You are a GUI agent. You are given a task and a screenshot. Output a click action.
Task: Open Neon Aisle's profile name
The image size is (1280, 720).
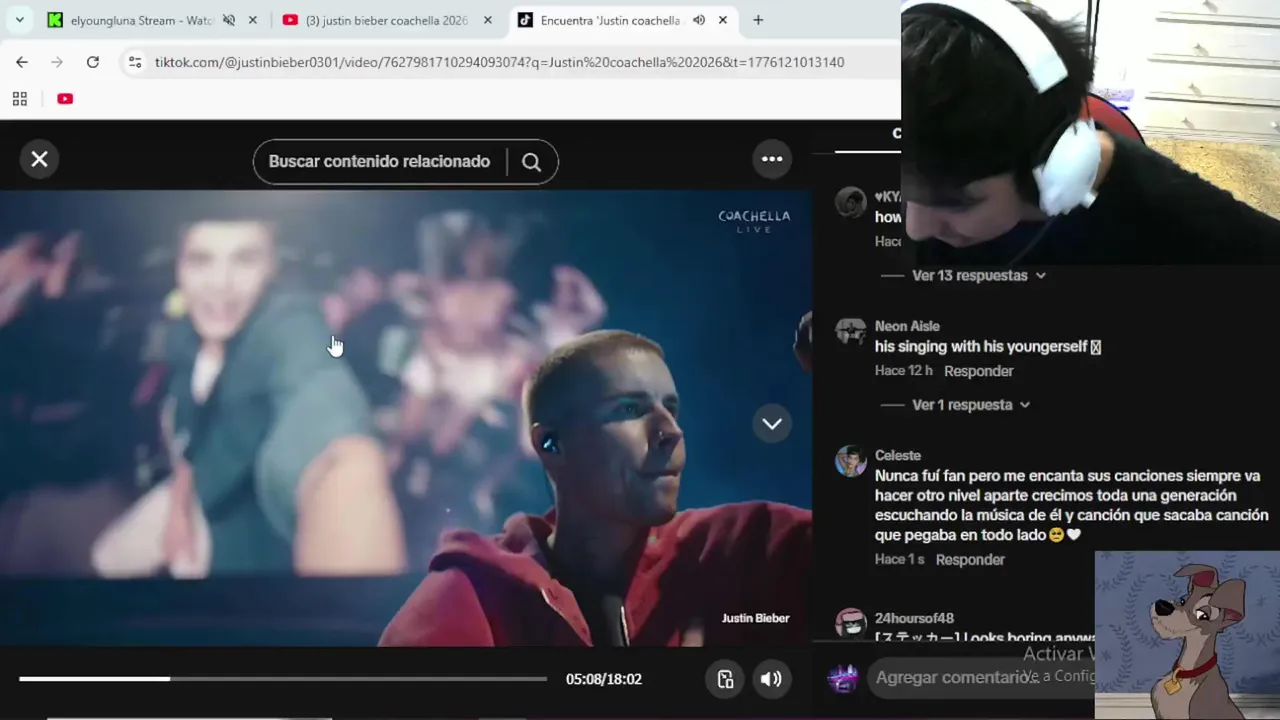[907, 326]
